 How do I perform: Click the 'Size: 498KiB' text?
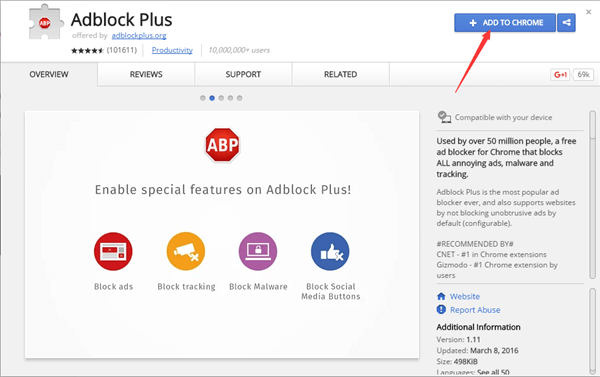457,362
